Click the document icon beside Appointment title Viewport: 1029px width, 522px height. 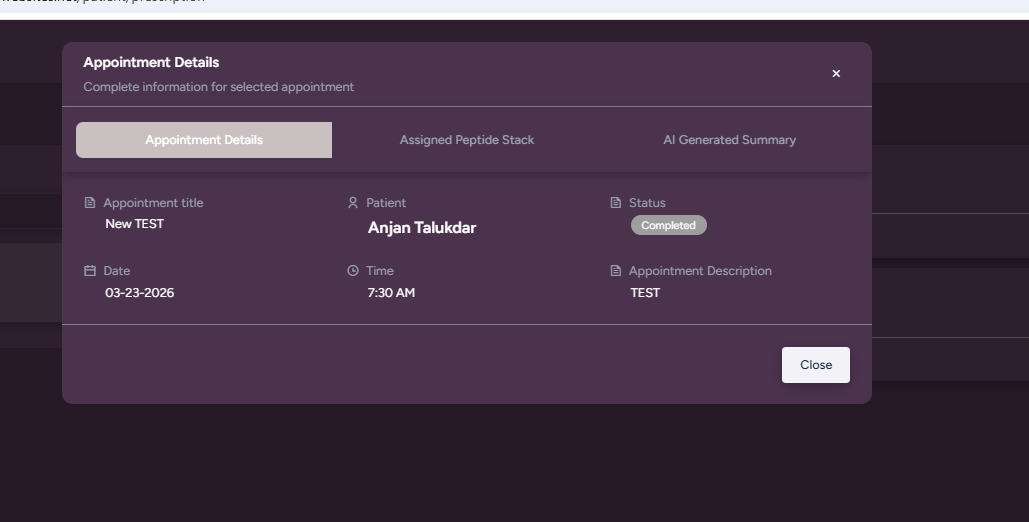[x=90, y=203]
